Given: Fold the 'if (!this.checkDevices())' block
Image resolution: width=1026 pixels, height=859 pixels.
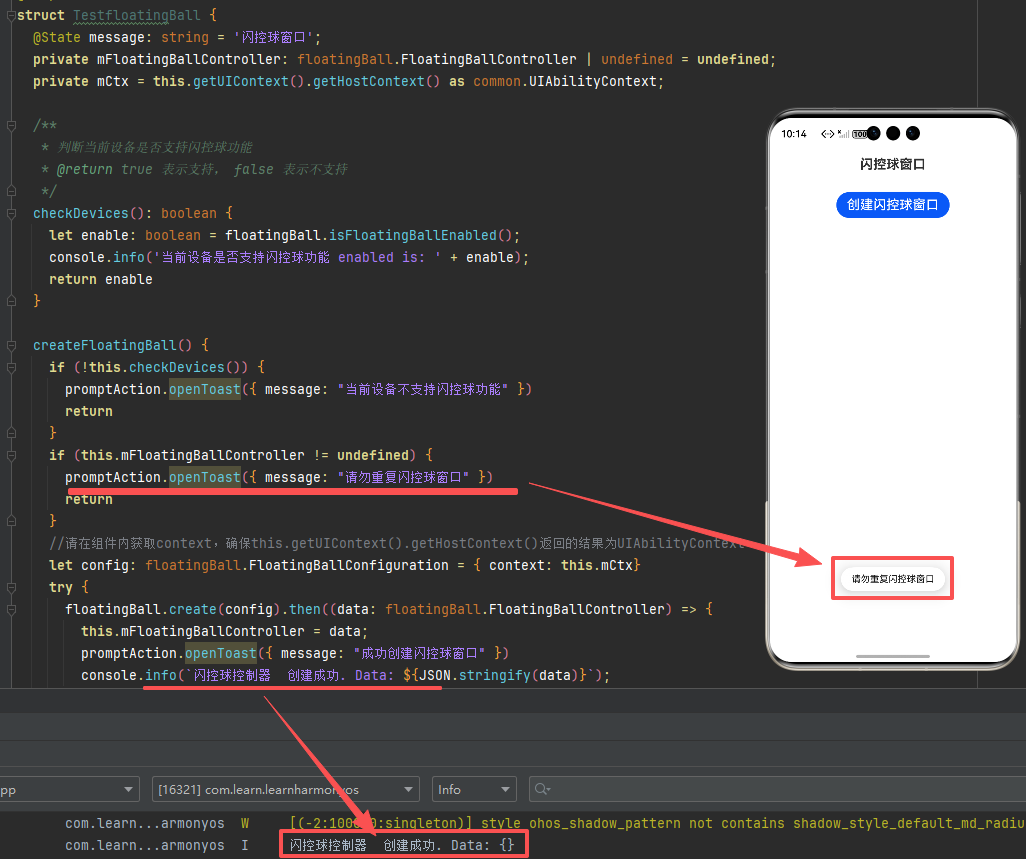Looking at the screenshot, I should coord(11,368).
